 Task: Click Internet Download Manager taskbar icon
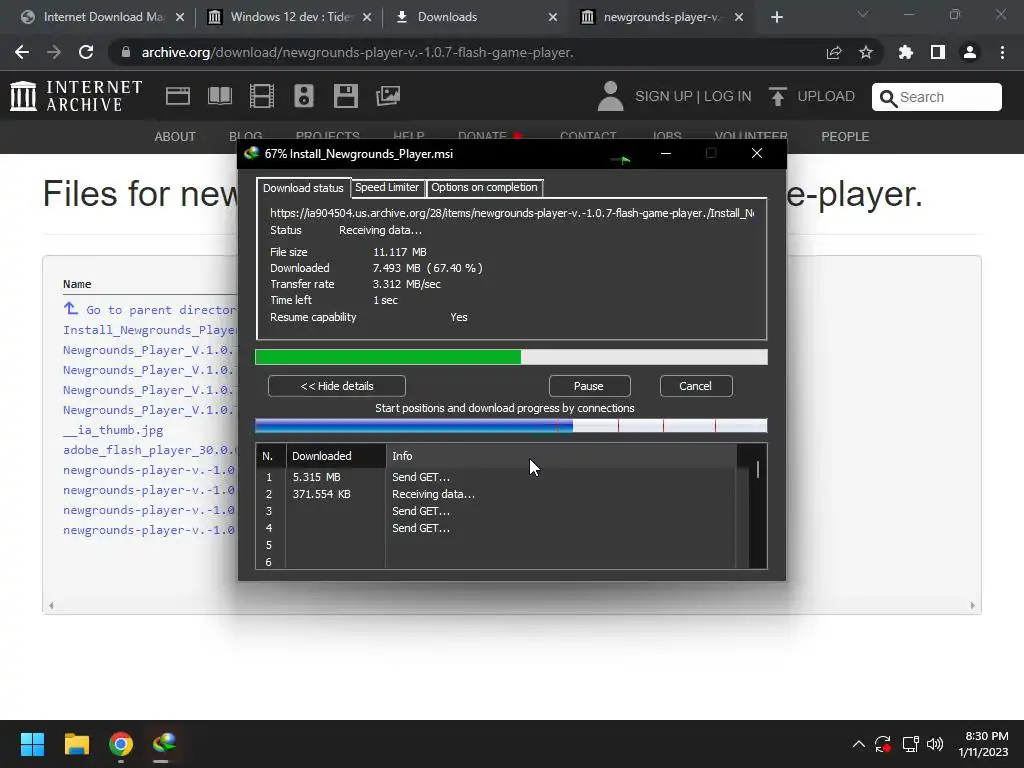pos(165,744)
